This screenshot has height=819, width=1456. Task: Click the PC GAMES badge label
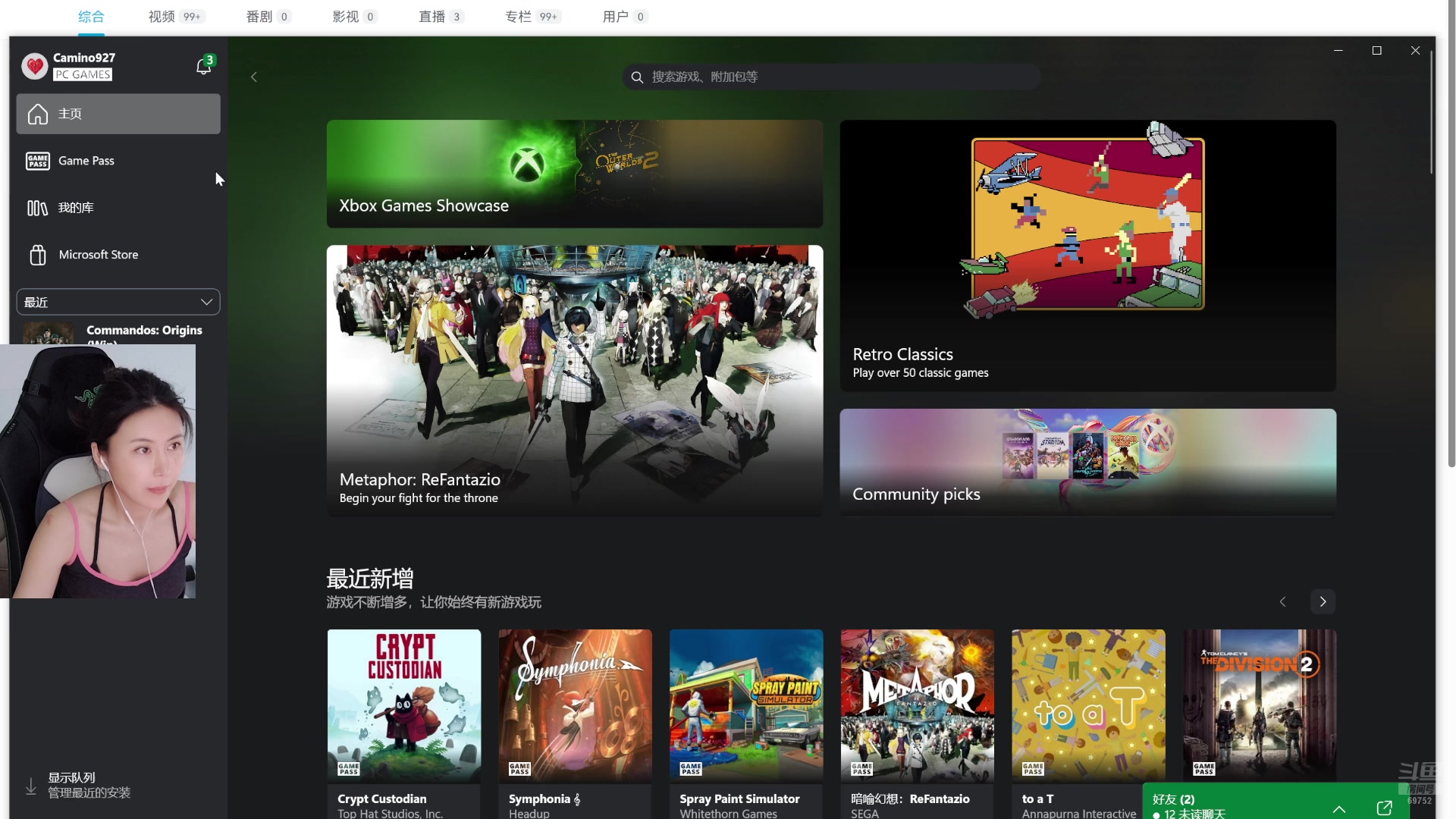click(x=83, y=74)
